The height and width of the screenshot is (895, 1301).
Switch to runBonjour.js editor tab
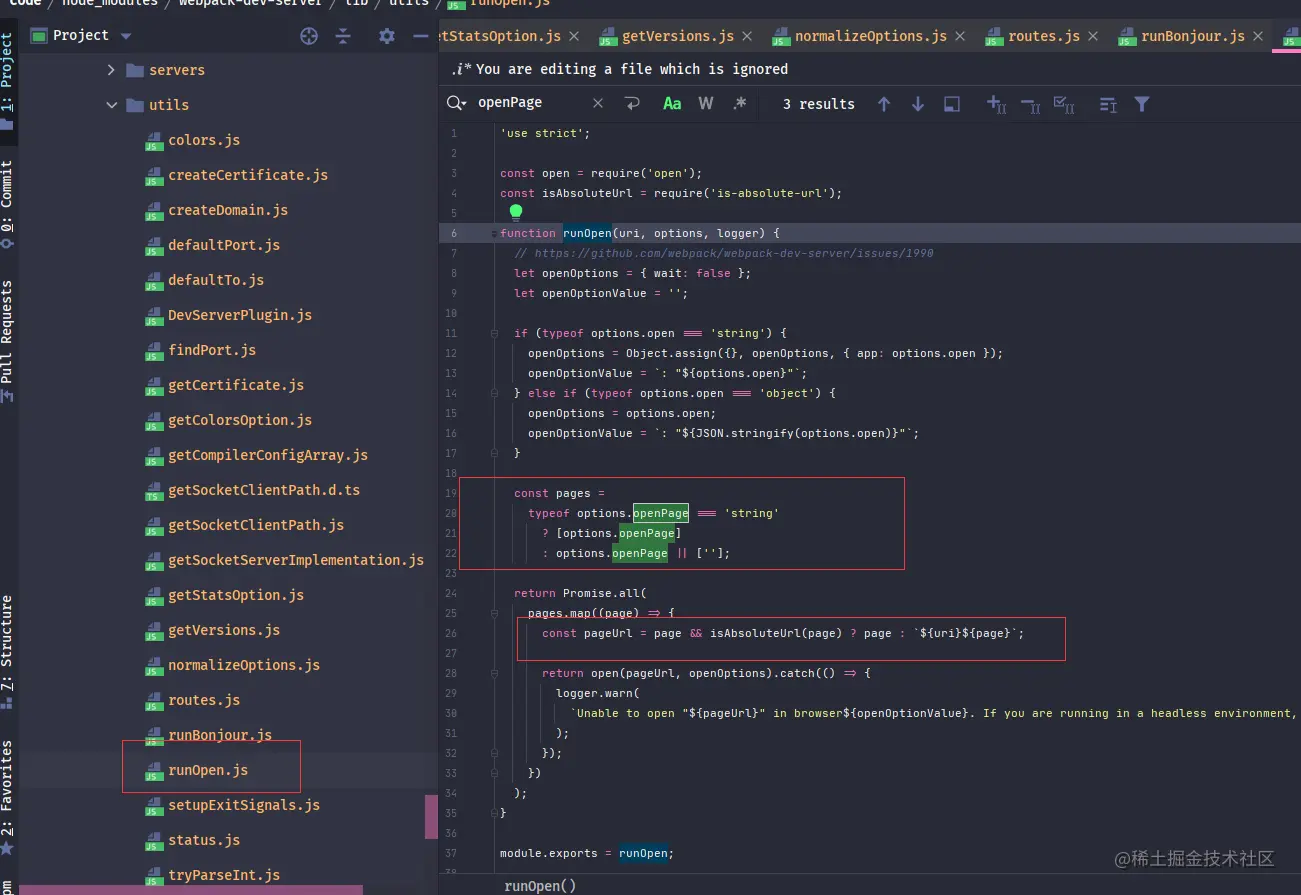1192,36
